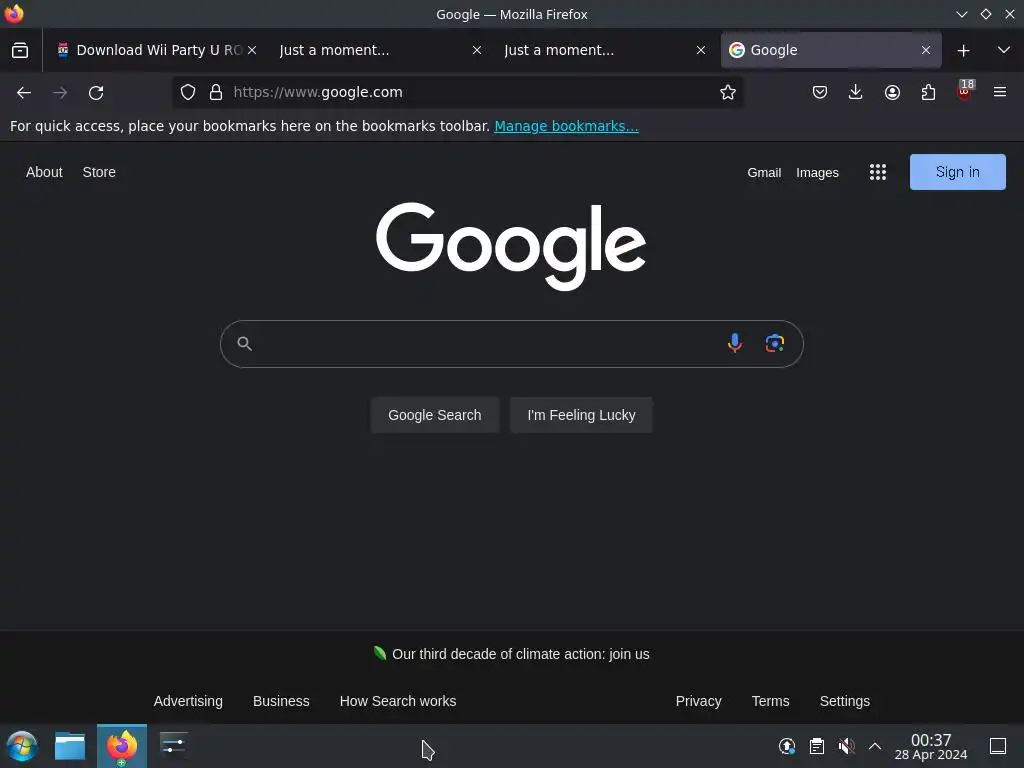The height and width of the screenshot is (768, 1024).
Task: Start voice search microphone
Action: click(x=735, y=343)
